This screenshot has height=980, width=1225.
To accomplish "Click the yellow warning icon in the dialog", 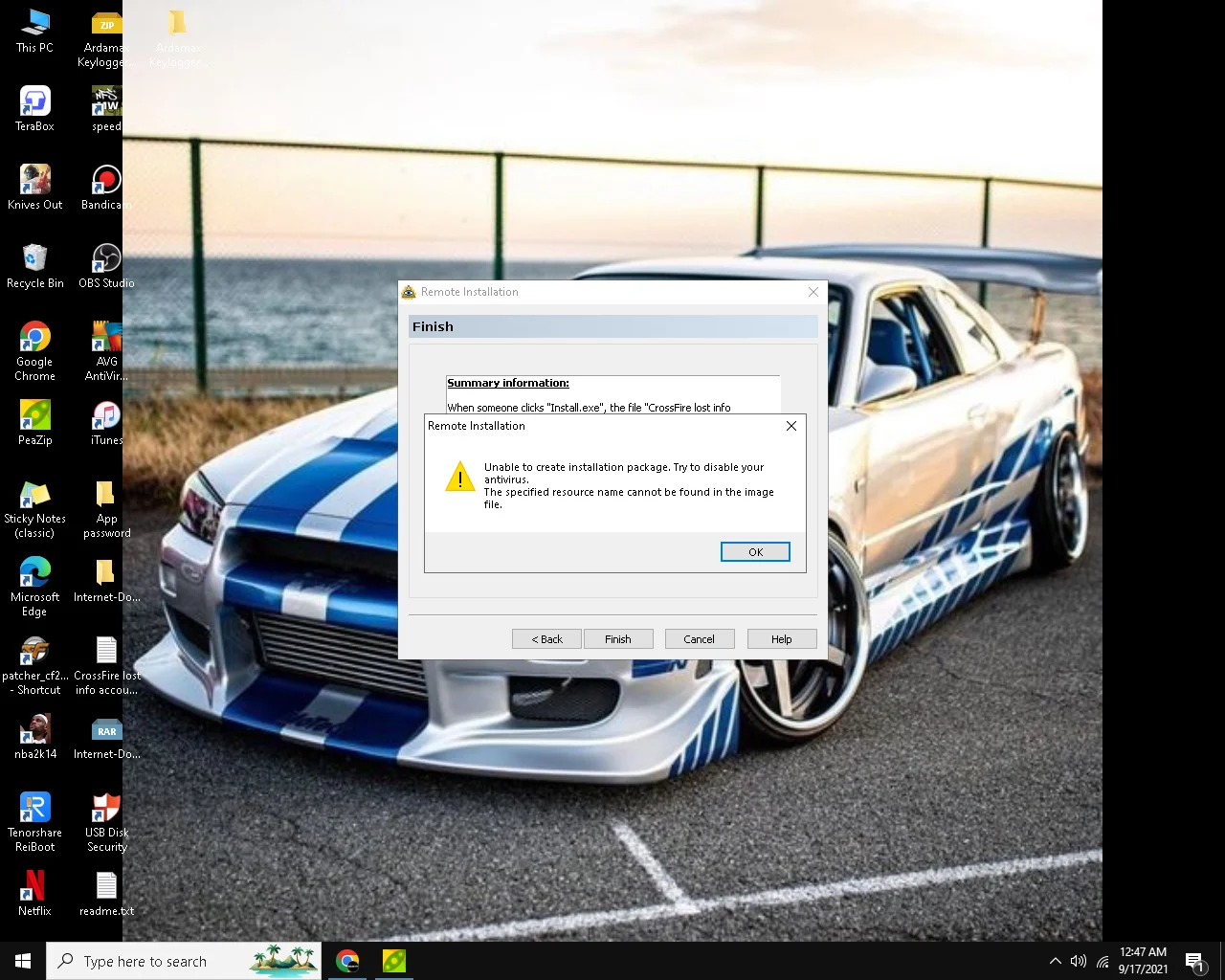I will click(460, 476).
